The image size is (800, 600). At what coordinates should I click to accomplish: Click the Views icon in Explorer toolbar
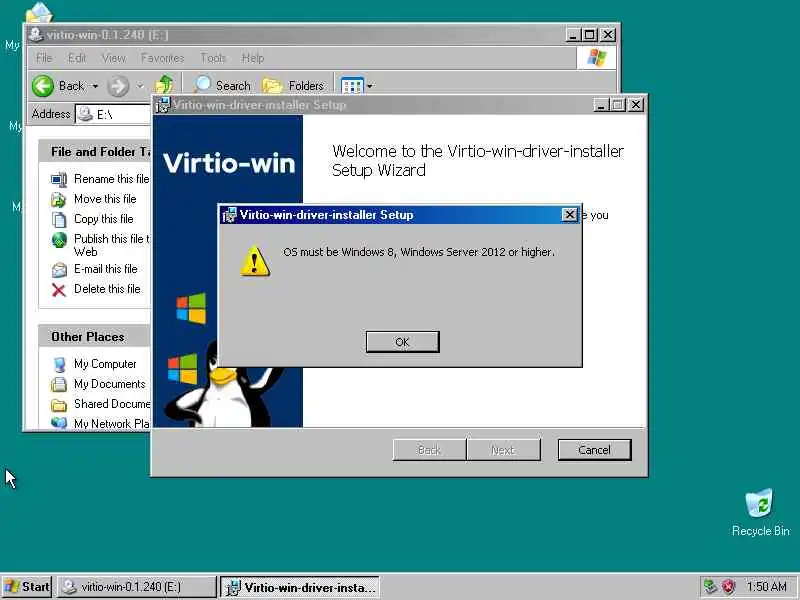pos(352,86)
